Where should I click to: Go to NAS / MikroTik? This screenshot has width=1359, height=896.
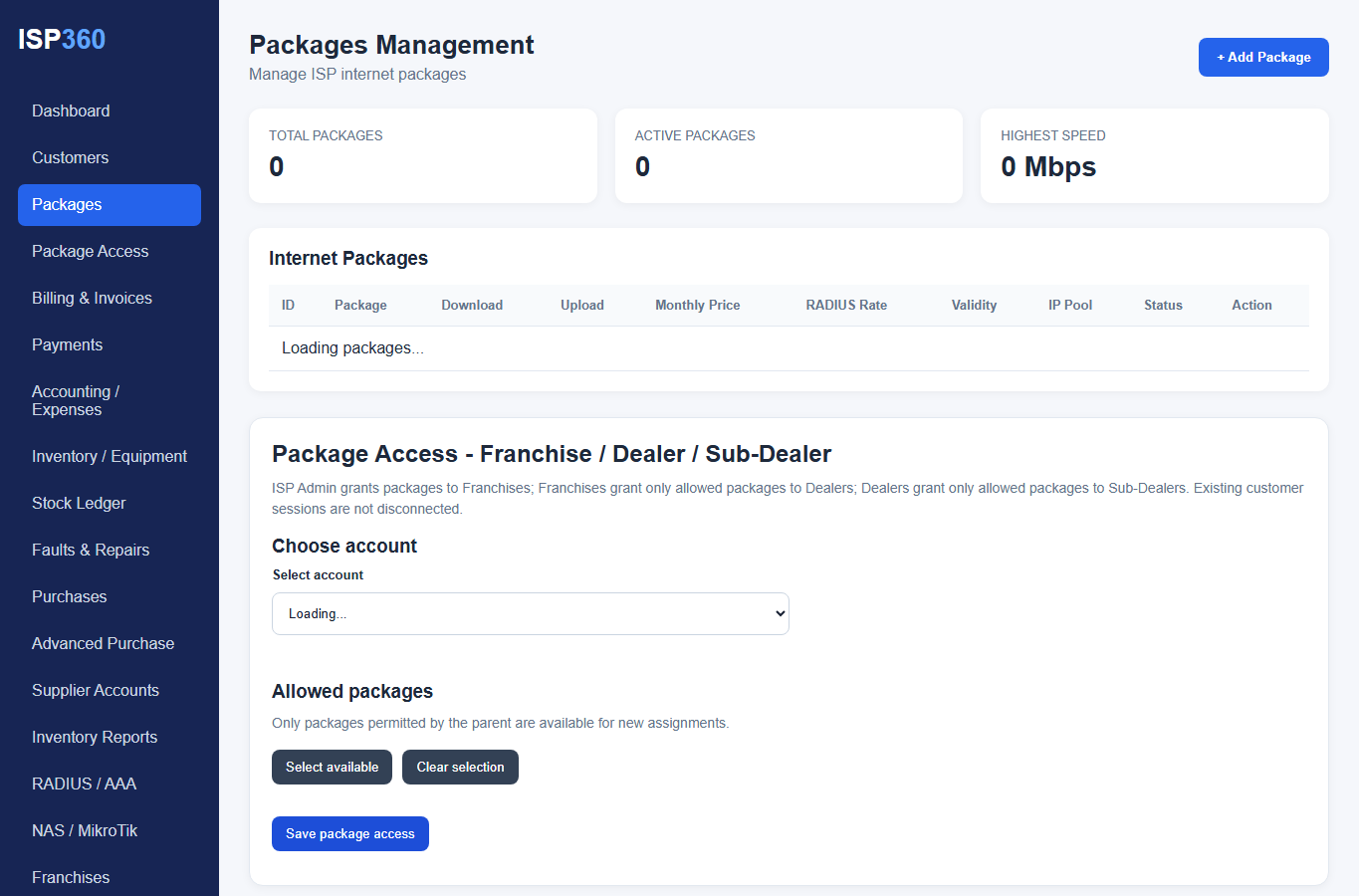(110, 830)
